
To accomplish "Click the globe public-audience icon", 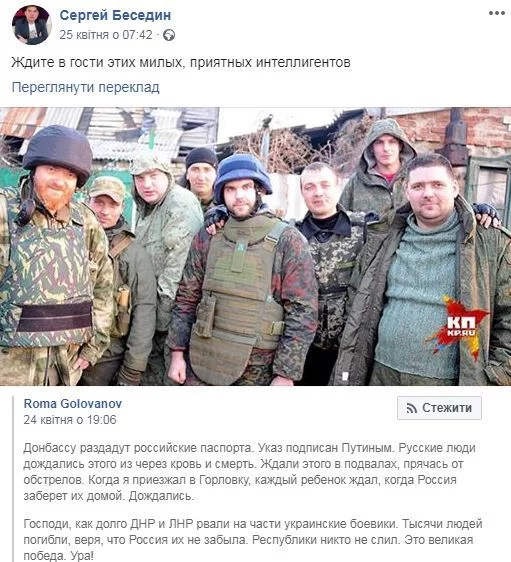I will tap(169, 35).
